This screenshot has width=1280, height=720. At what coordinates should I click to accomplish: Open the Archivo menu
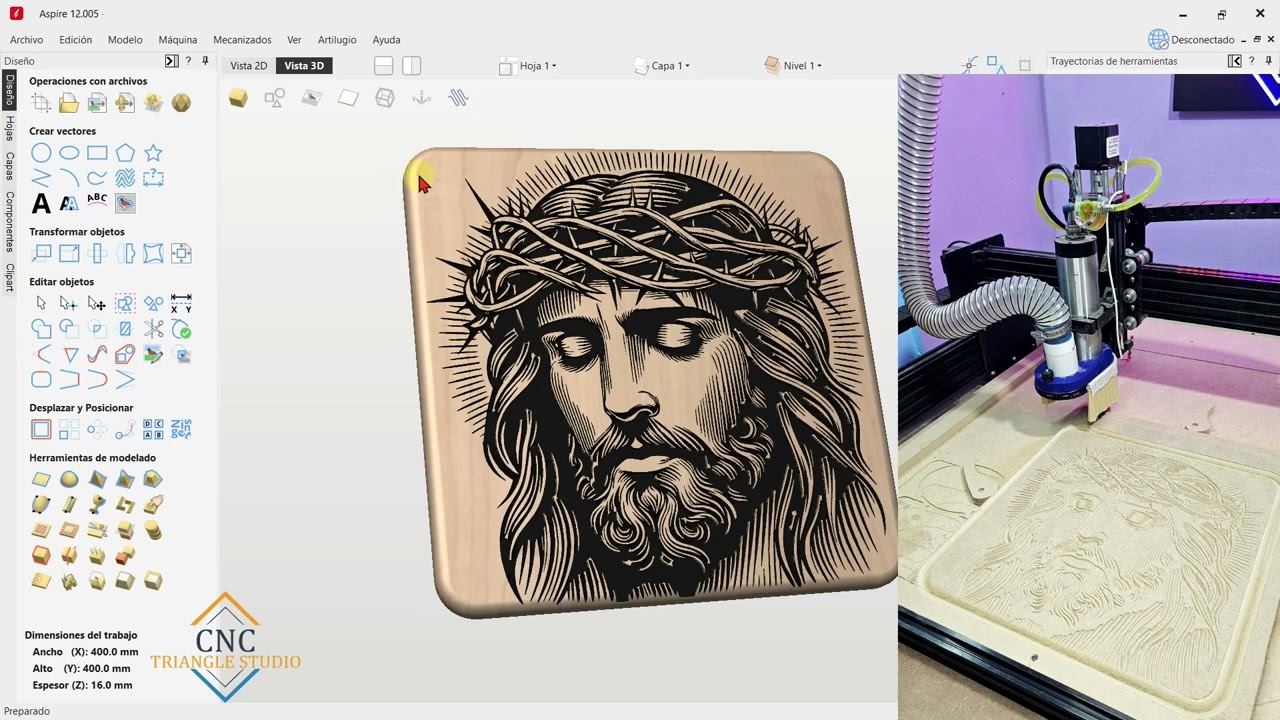tap(27, 40)
